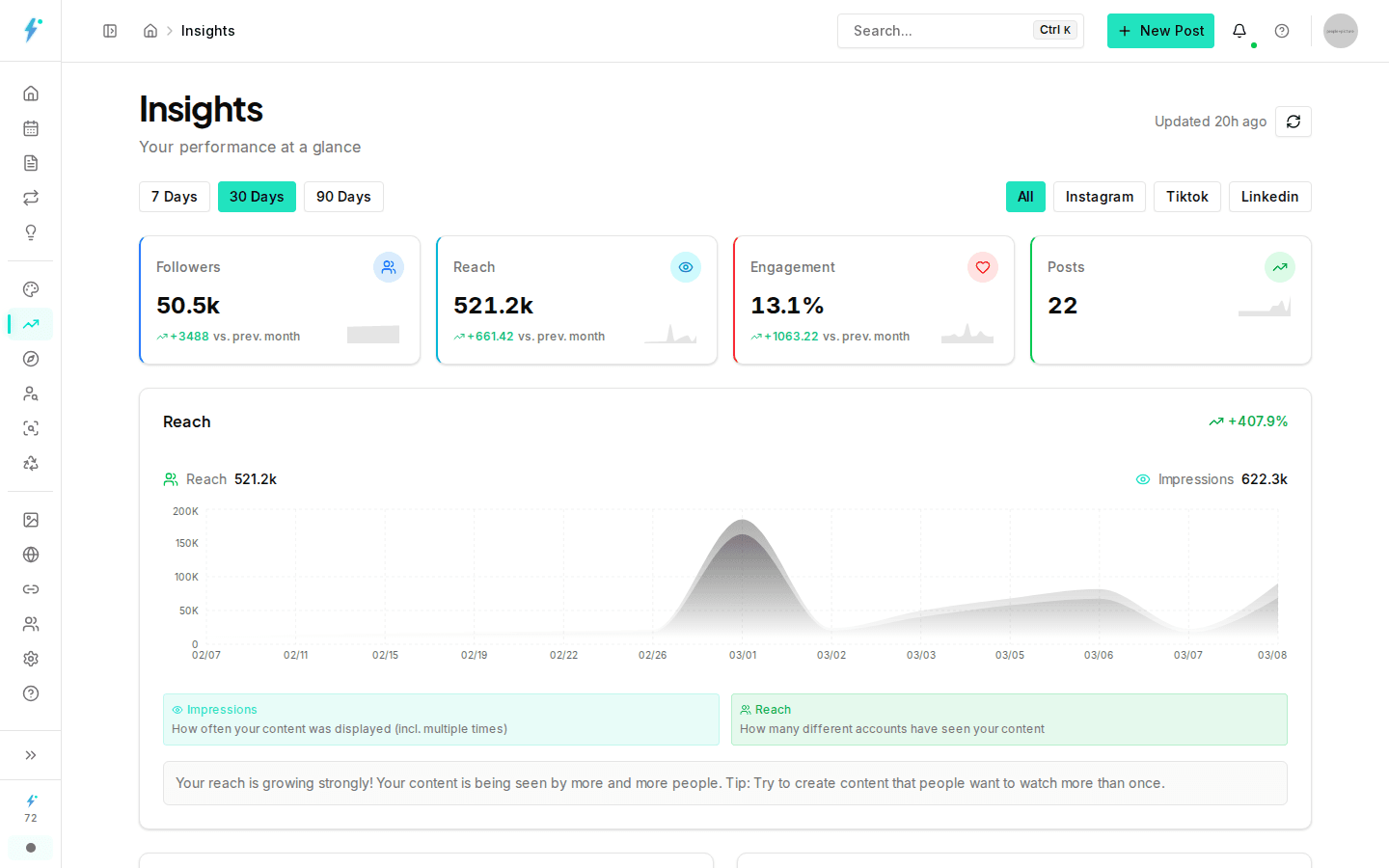Open the link management icon
1389x868 pixels.
point(30,589)
